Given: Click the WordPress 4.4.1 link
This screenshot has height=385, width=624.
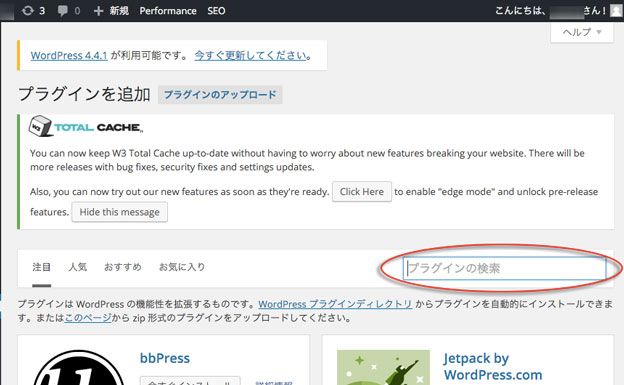Looking at the screenshot, I should (69, 55).
